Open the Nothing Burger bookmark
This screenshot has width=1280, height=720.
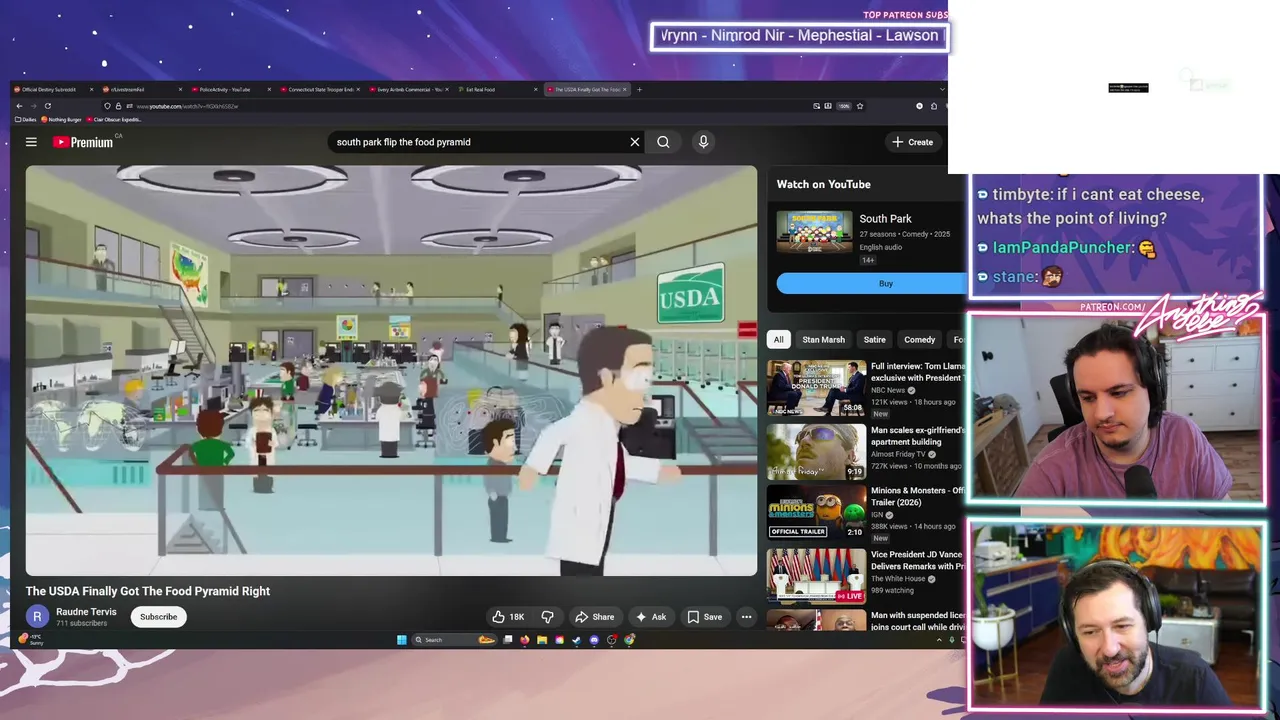tap(61, 119)
